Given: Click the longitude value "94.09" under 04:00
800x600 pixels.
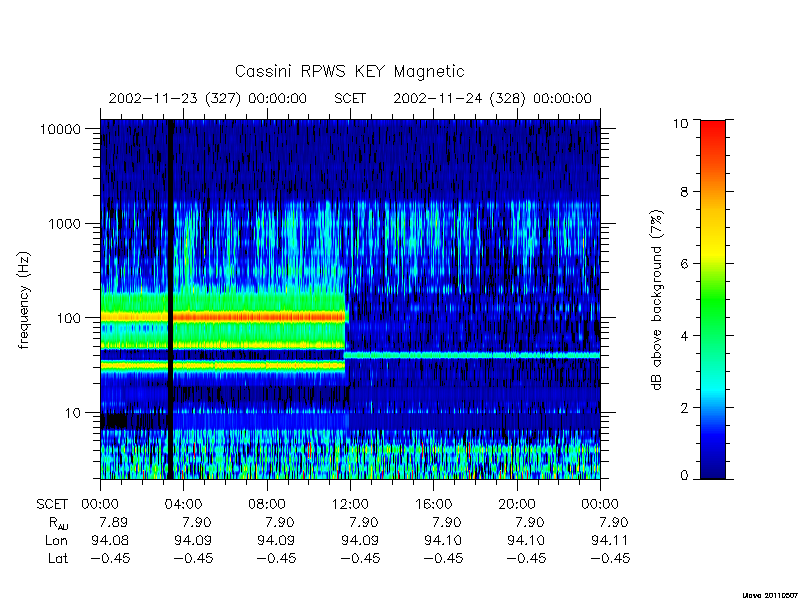Looking at the screenshot, I should (193, 540).
